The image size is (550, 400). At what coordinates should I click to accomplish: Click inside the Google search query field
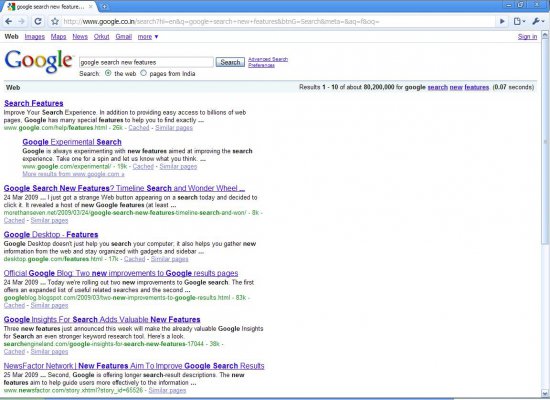pos(146,62)
